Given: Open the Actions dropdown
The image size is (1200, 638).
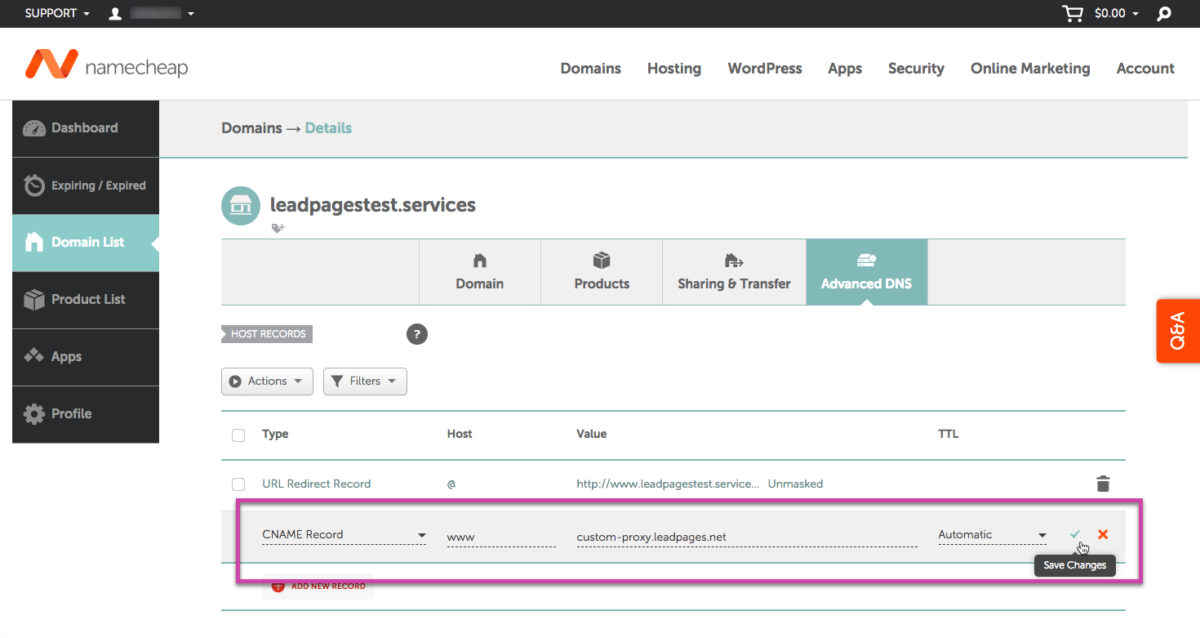Looking at the screenshot, I should pyautogui.click(x=267, y=381).
